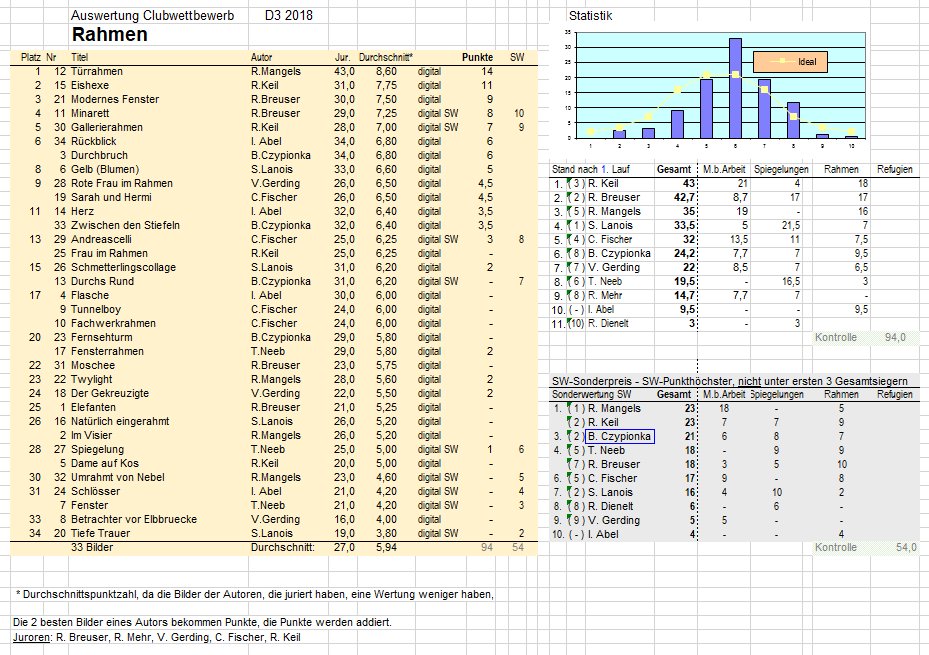Click the 'Gelb (Blumen)' cell
This screenshot has height=655, width=929.
105,169
